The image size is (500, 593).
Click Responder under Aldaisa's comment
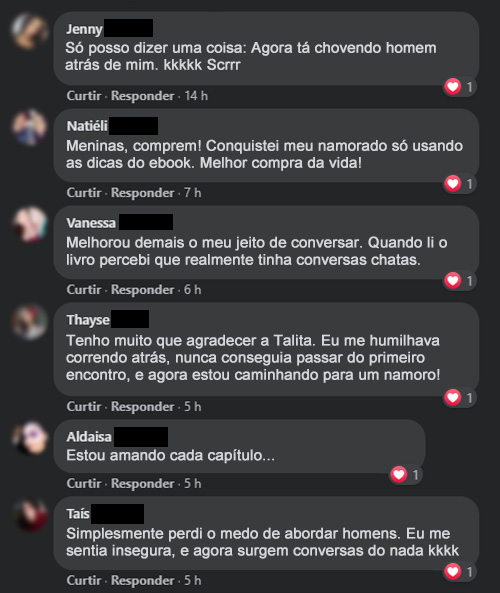coord(143,483)
